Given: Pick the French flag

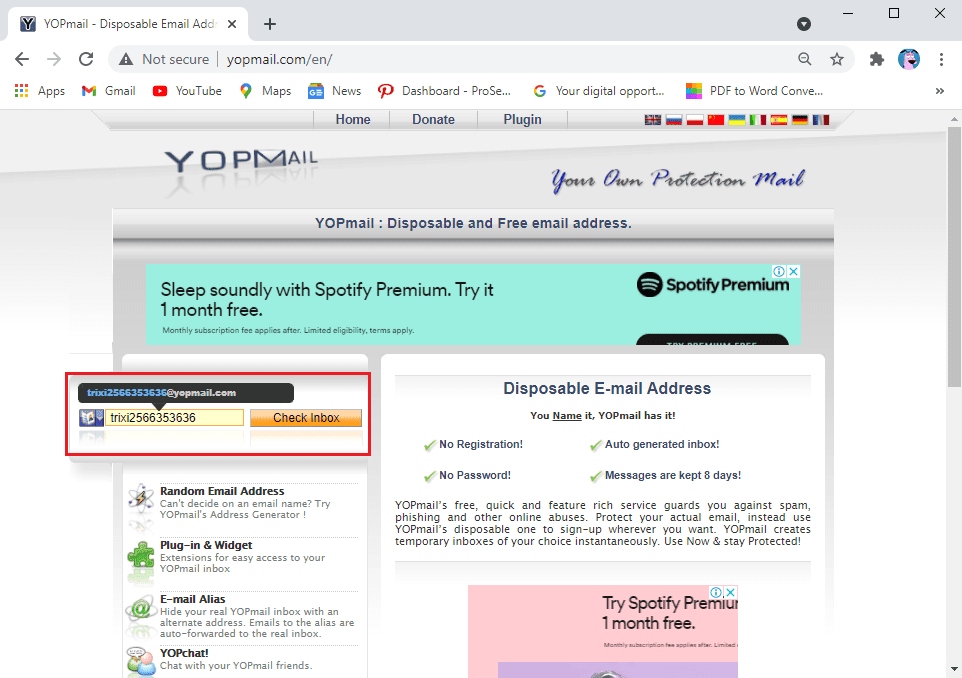Looking at the screenshot, I should pyautogui.click(x=820, y=120).
